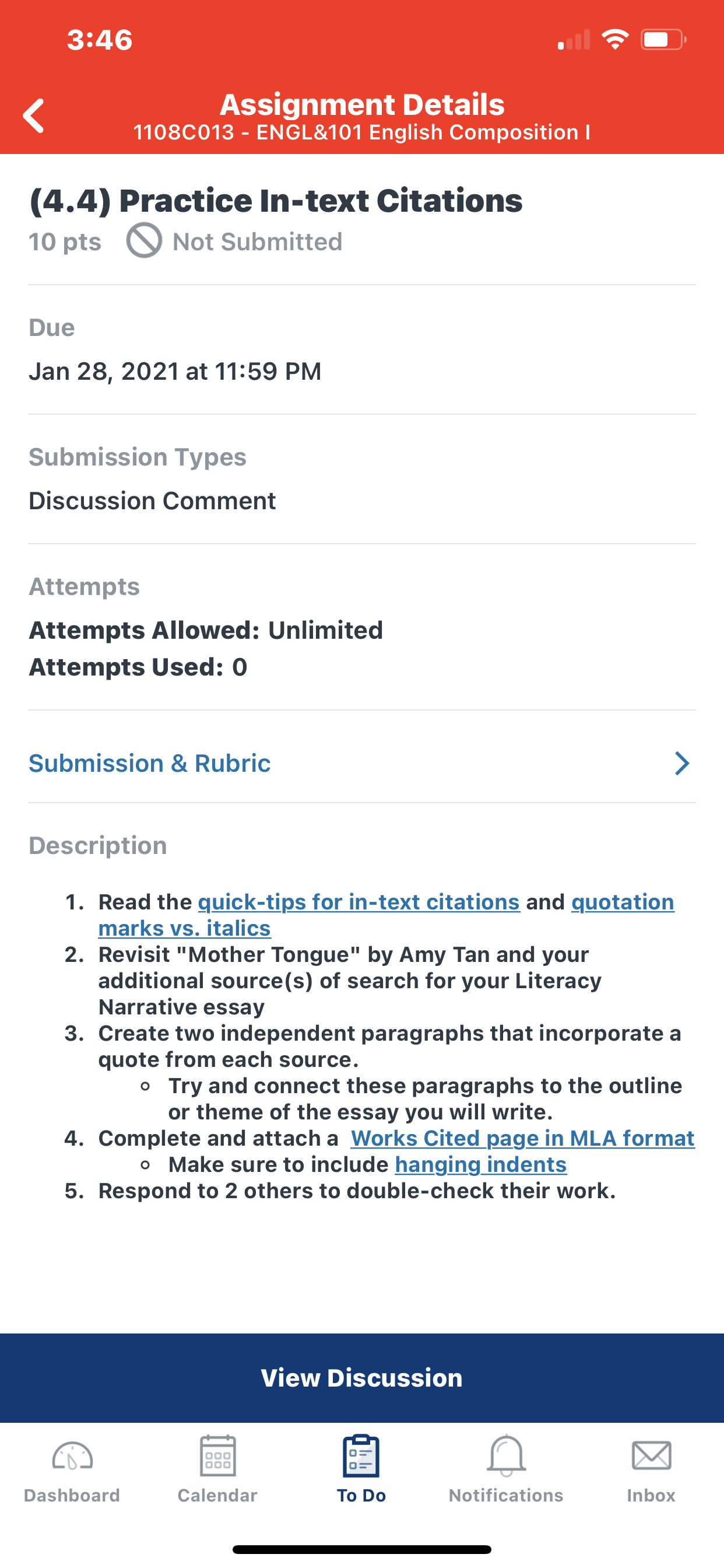Viewport: 724px width, 1568px height.
Task: Open the Submission & Rubric row
Action: pyautogui.click(x=362, y=764)
